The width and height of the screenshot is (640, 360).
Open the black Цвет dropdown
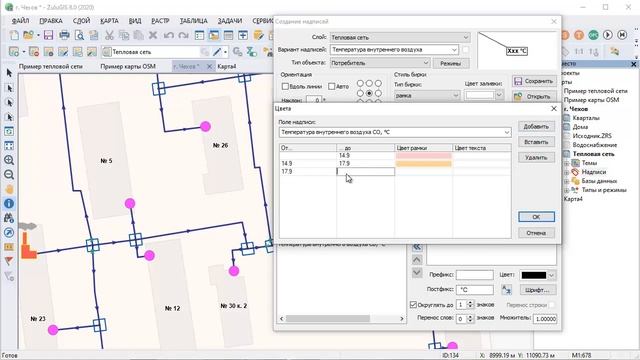551,275
